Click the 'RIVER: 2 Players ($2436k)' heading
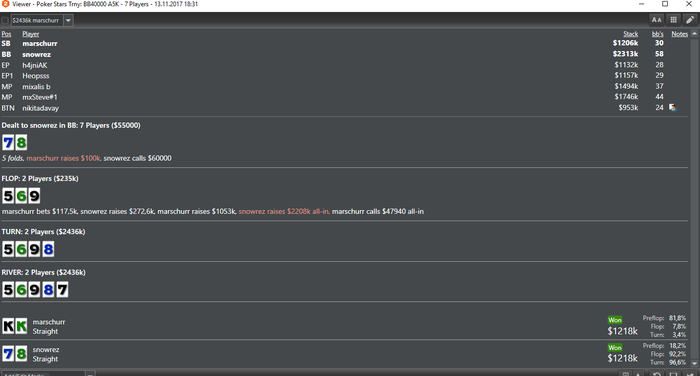Screen dimensions: 700x376 coord(43,272)
